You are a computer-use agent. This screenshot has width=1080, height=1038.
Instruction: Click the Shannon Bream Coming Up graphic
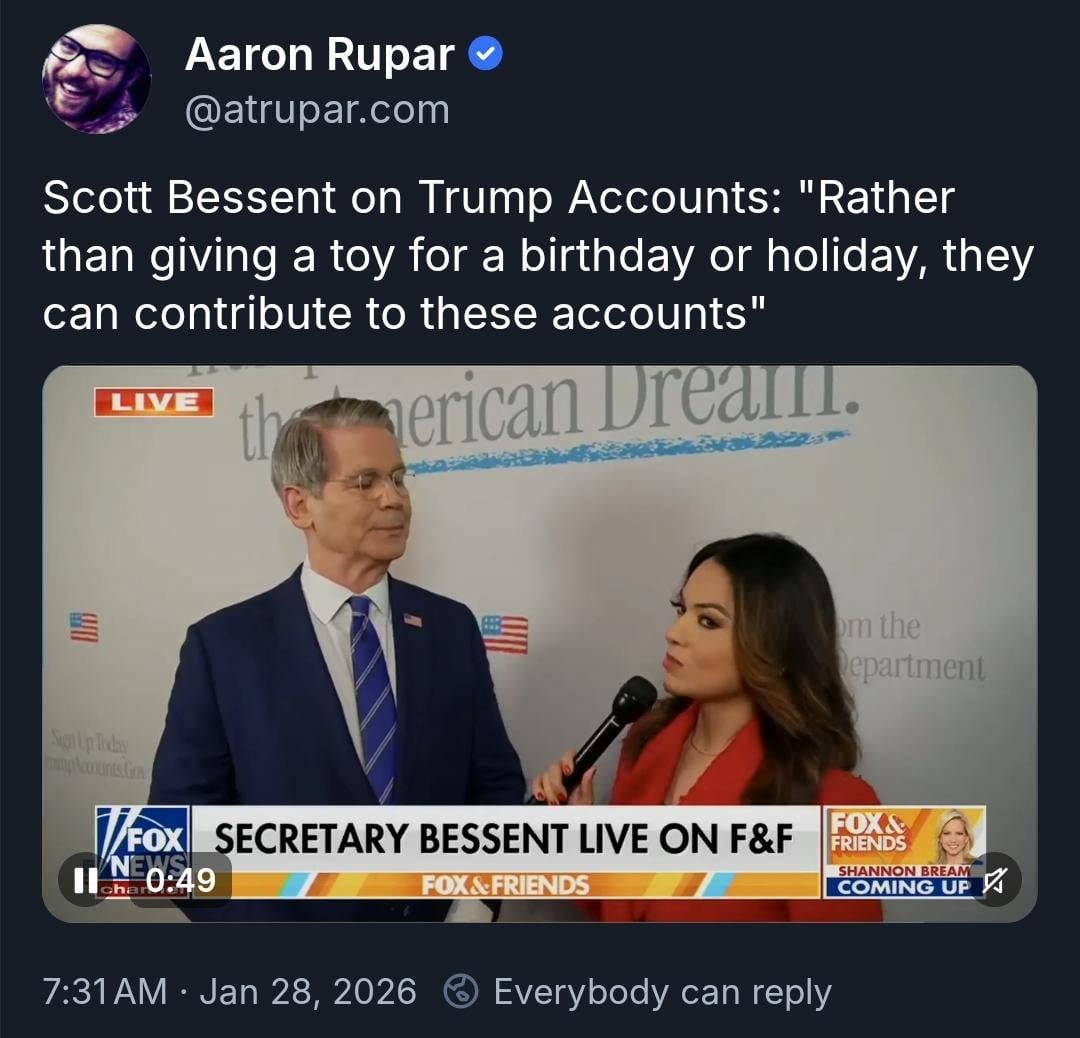905,852
